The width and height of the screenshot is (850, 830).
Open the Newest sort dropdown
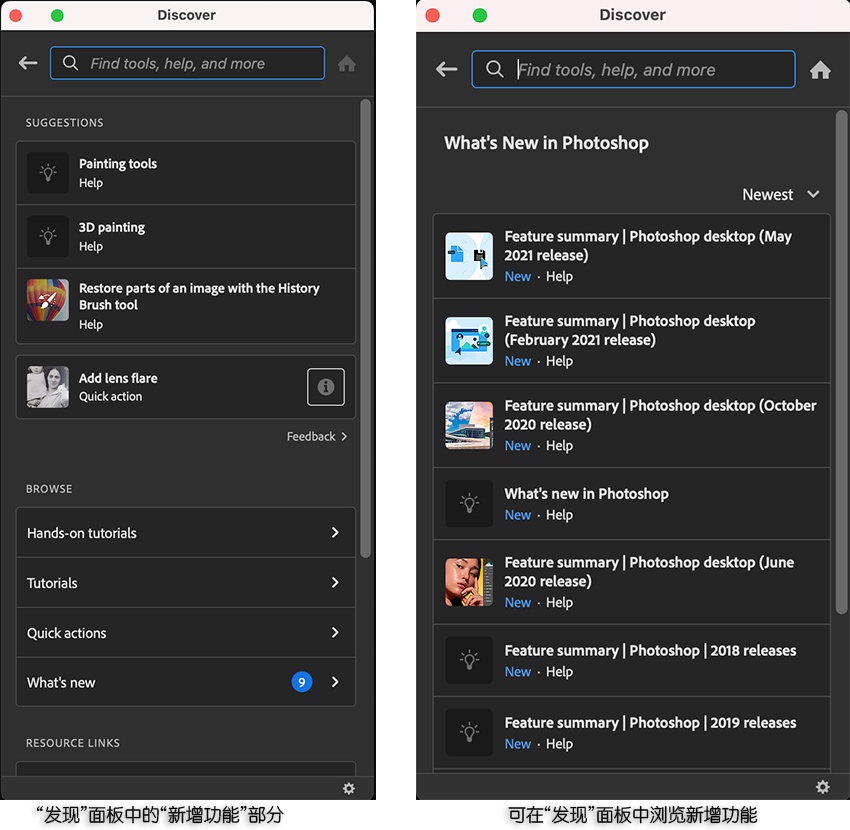click(x=781, y=194)
